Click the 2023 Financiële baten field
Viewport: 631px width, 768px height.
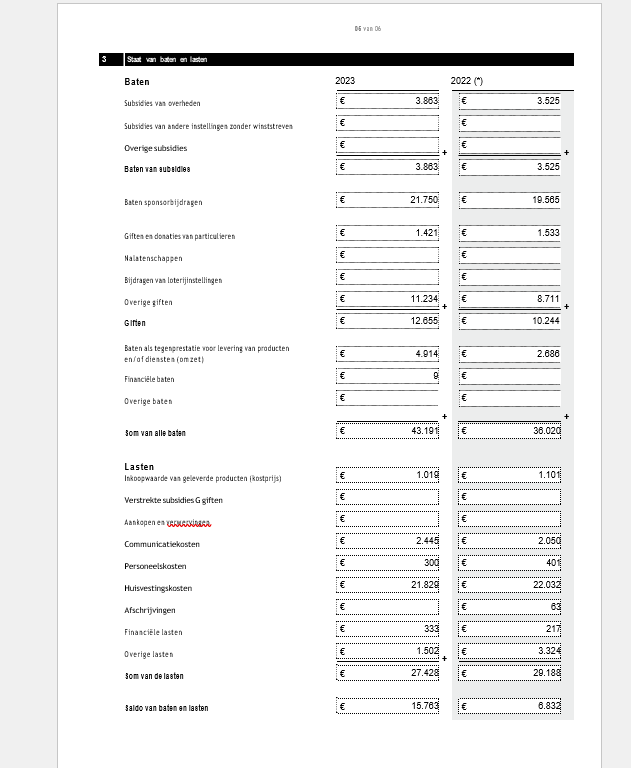[x=388, y=376]
